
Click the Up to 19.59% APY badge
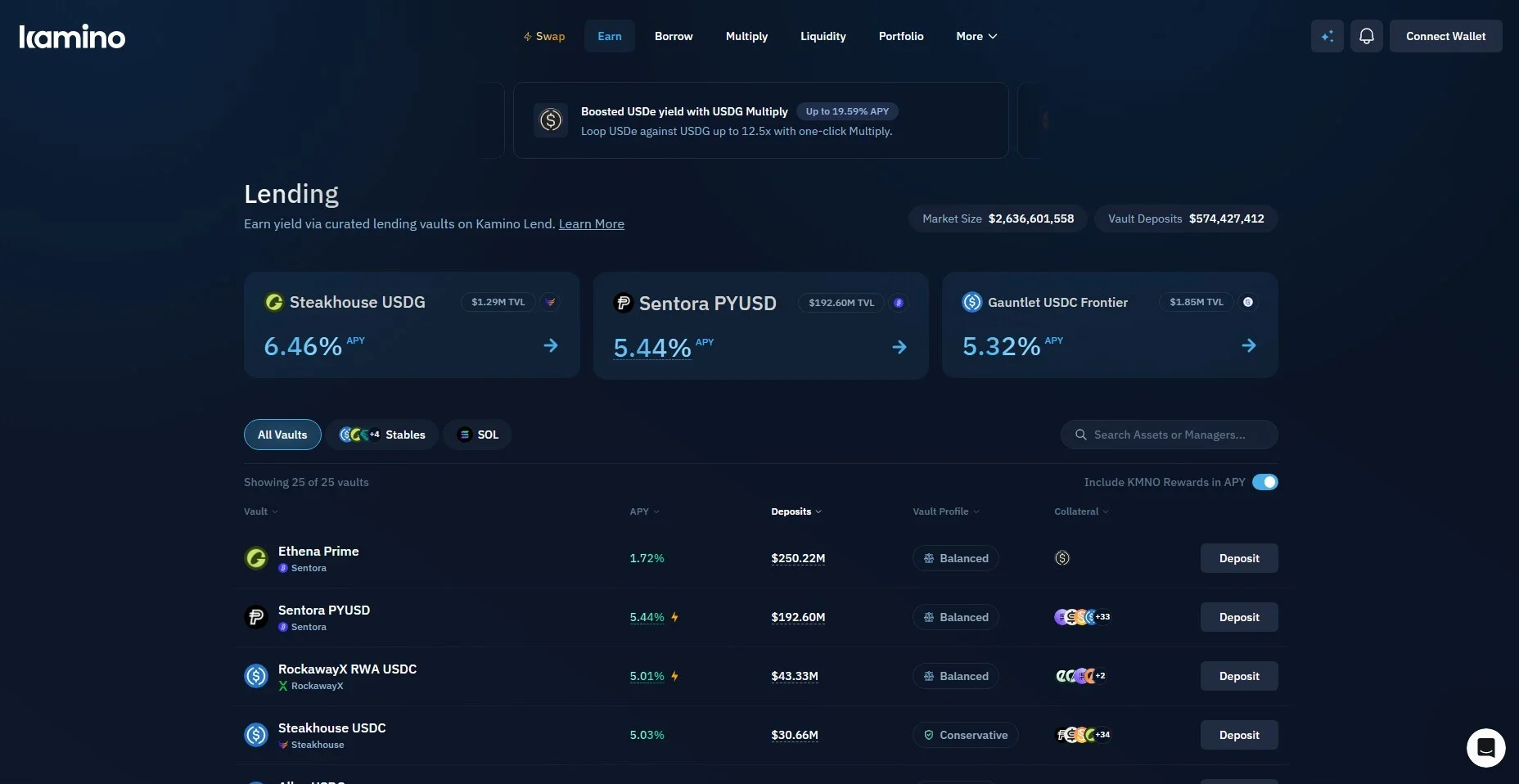(847, 111)
